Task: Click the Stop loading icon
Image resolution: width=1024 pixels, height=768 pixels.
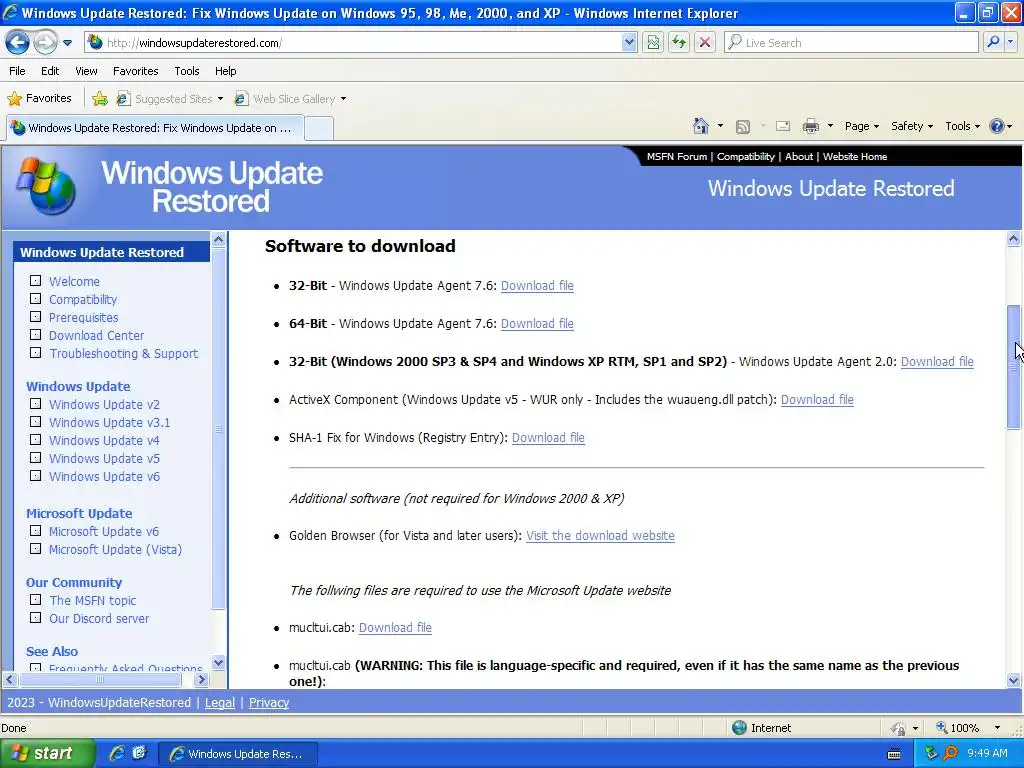Action: (x=705, y=42)
